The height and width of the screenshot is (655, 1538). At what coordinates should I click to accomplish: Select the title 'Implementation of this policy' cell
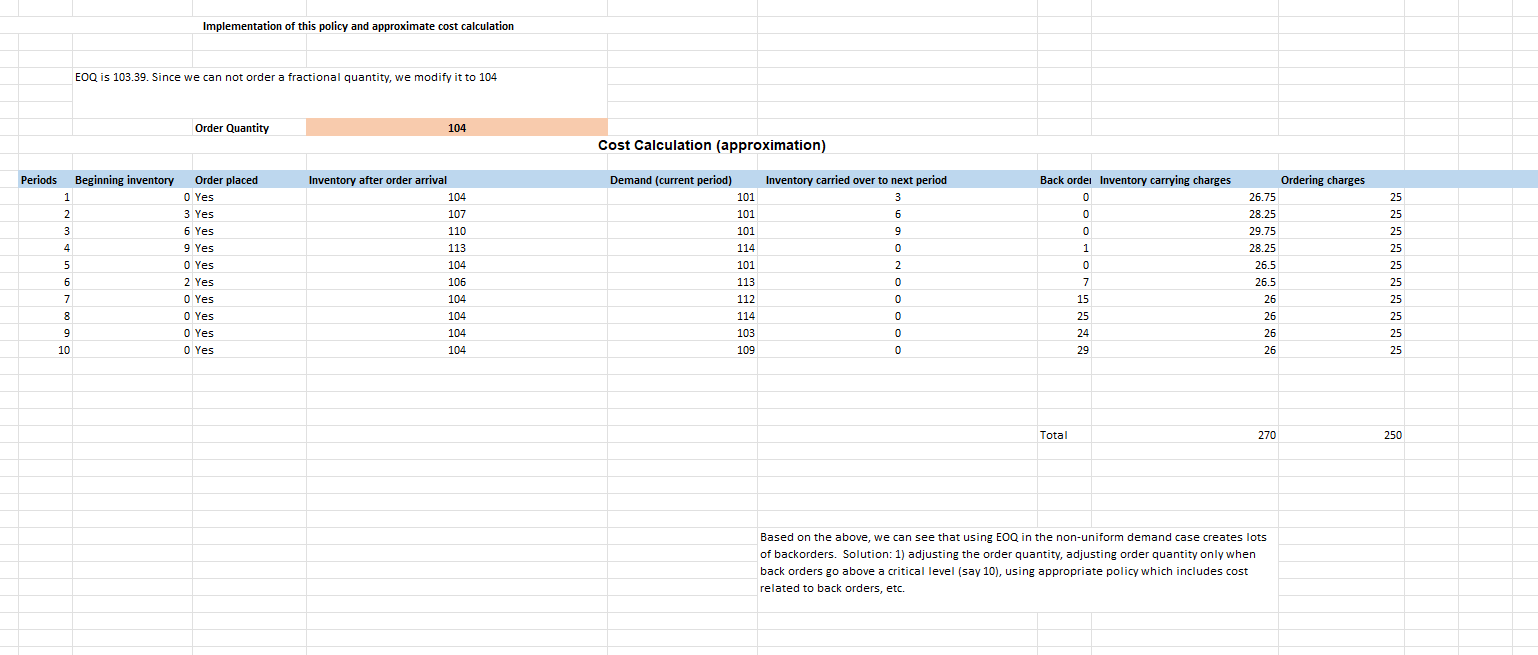[358, 26]
